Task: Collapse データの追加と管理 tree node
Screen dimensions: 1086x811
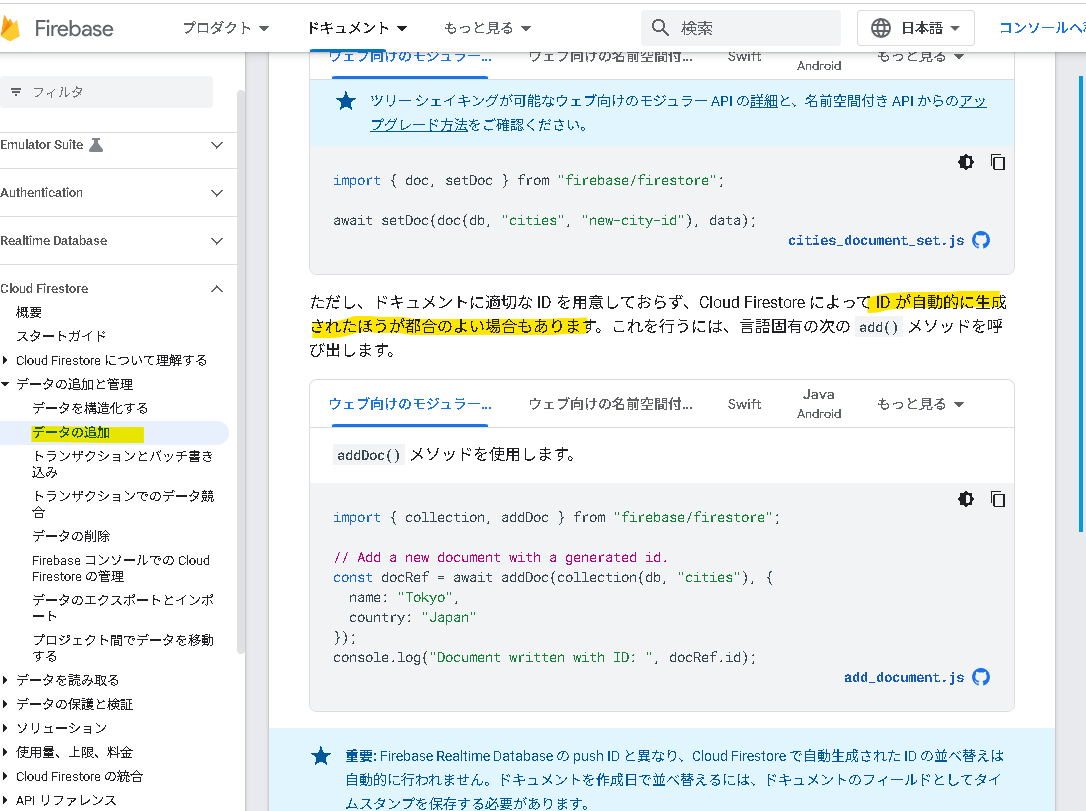Action: point(6,384)
